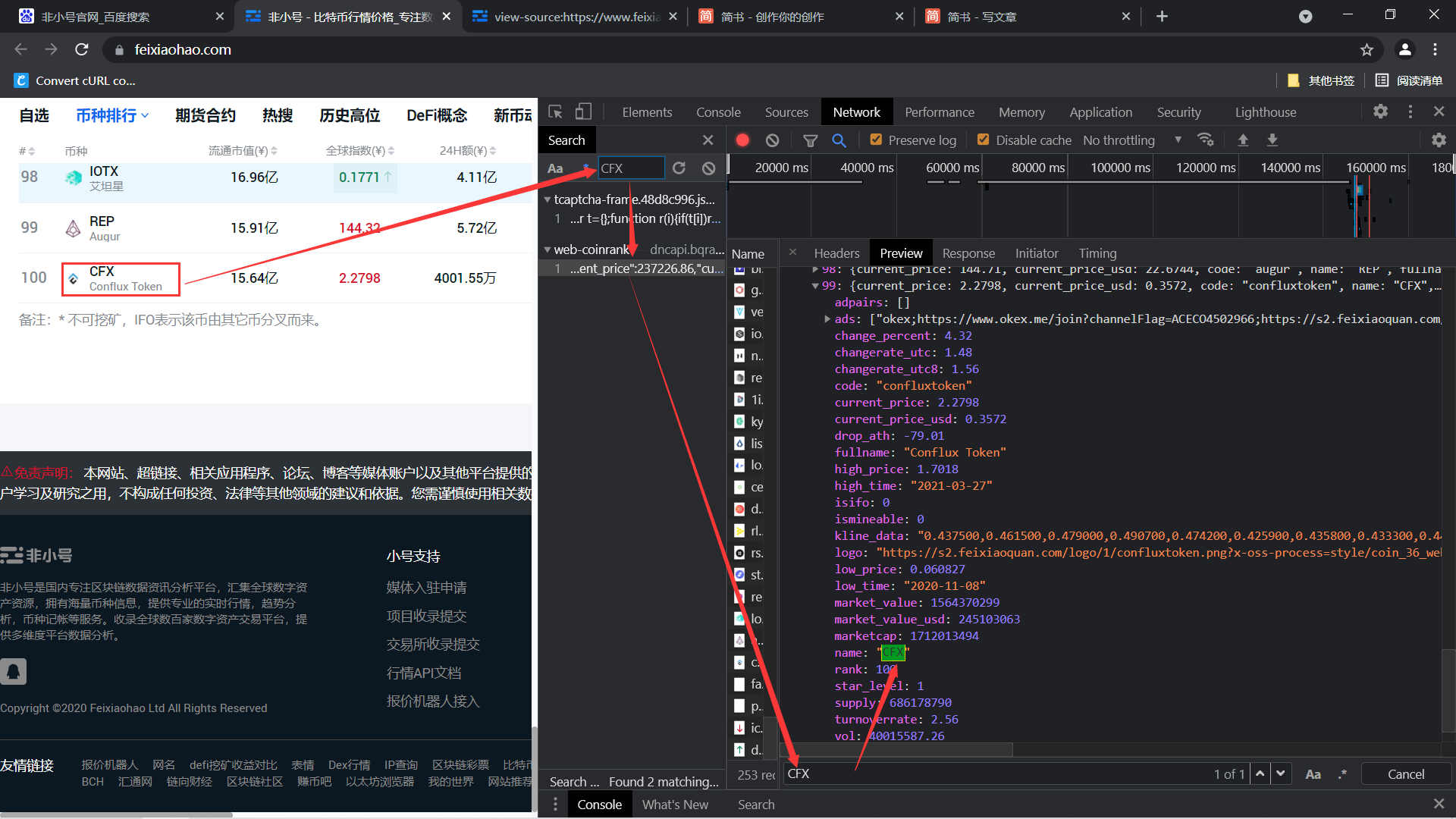Collapse tcaptcha-frame search result group
The width and height of the screenshot is (1456, 819).
(548, 200)
